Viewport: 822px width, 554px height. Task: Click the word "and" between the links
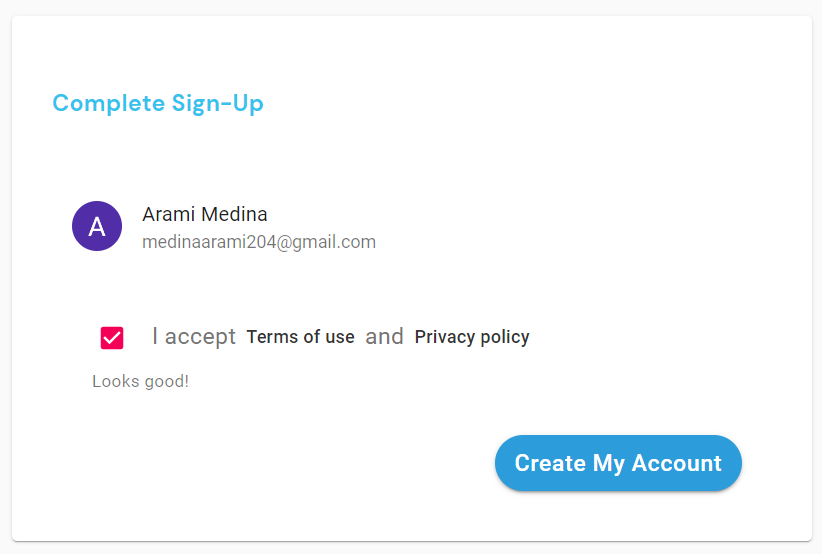pos(384,337)
